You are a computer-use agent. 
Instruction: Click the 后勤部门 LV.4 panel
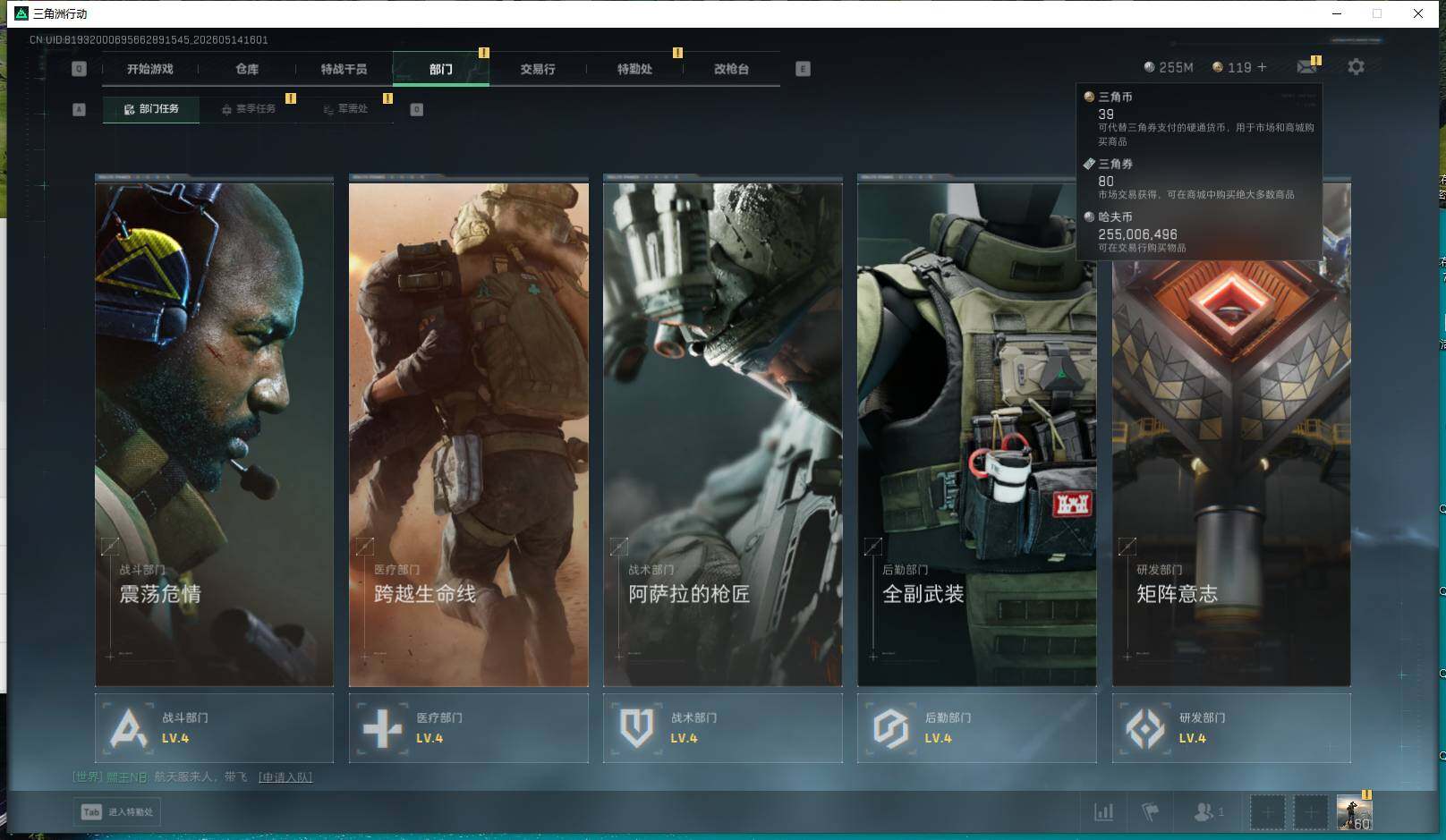pos(977,728)
